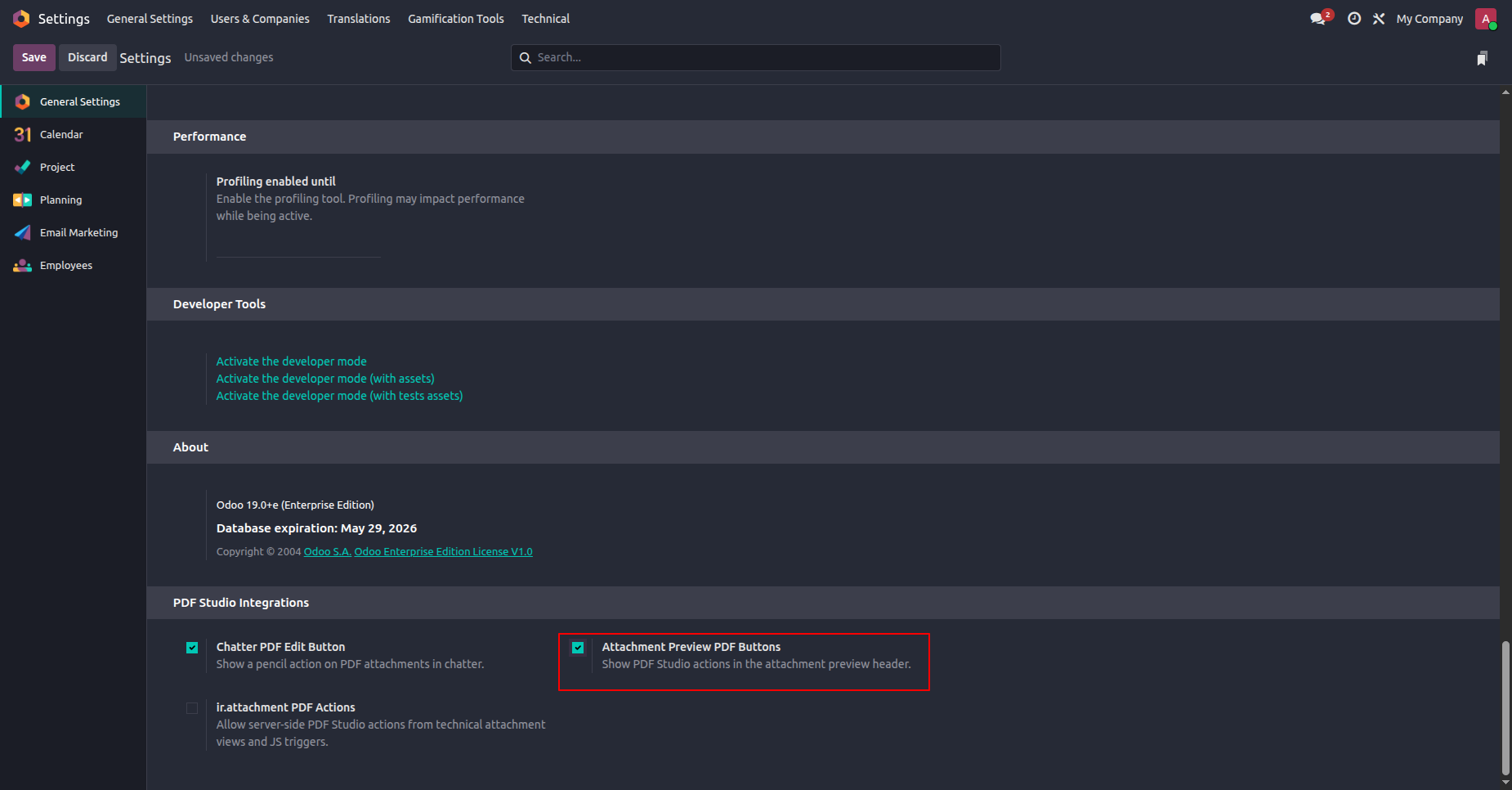Open Project settings in the sidebar

point(74,167)
